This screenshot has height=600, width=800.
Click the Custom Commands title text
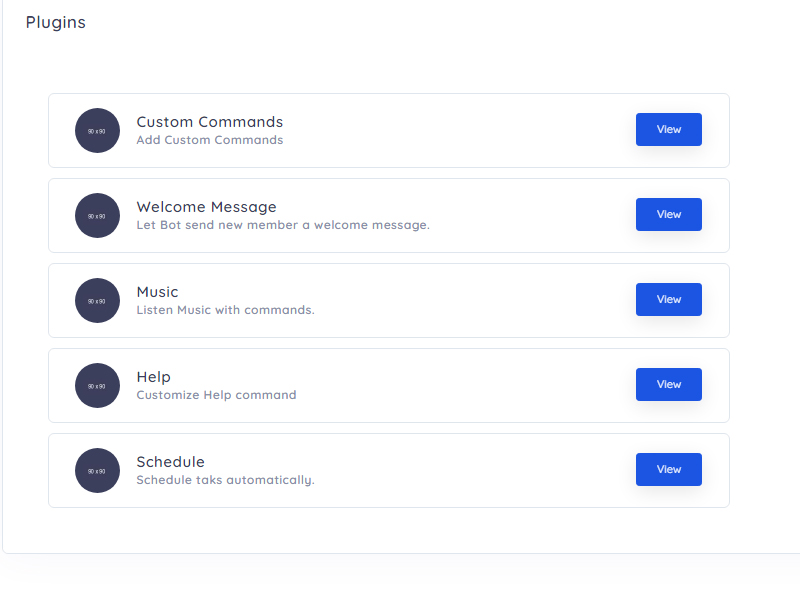point(209,122)
